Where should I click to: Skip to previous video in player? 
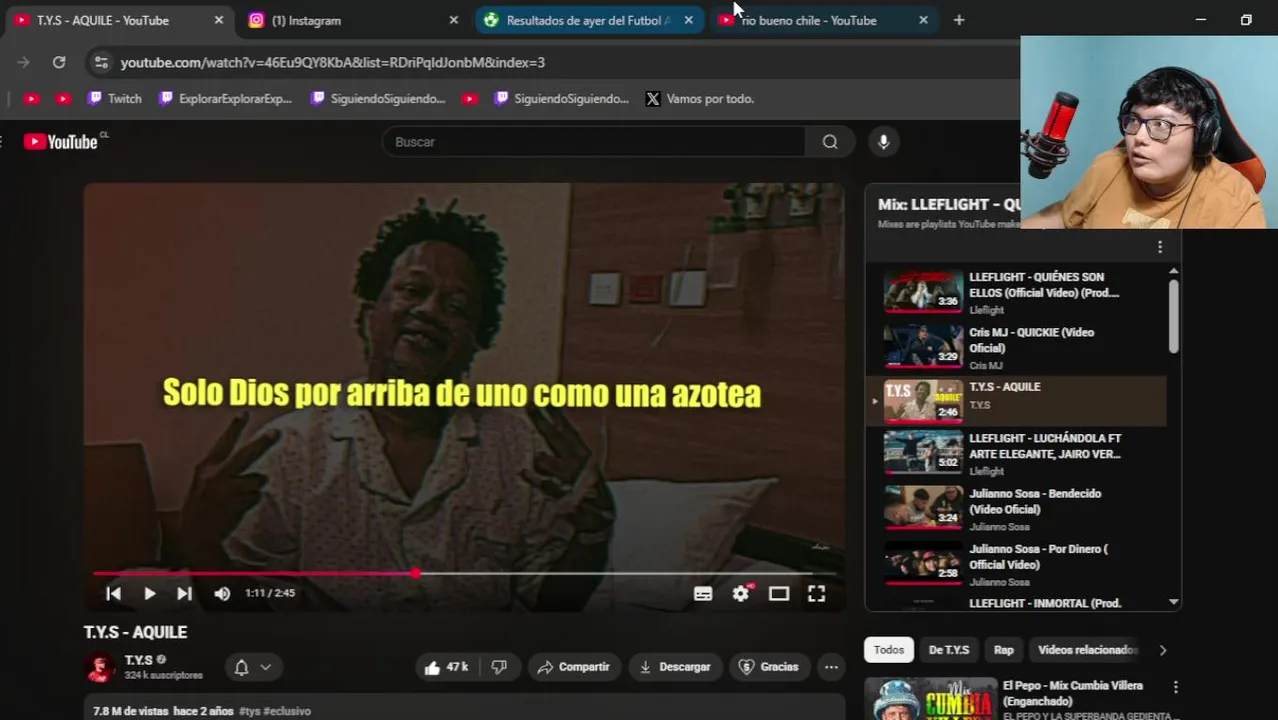click(x=113, y=593)
